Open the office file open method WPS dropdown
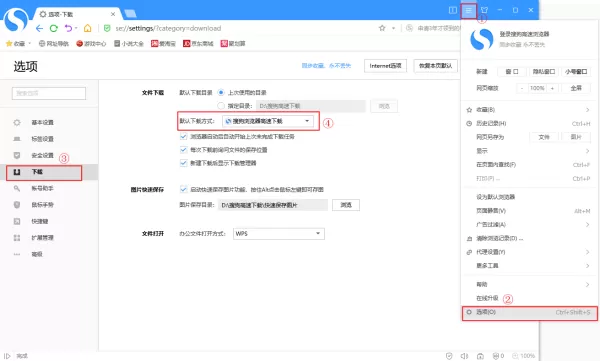 279,234
